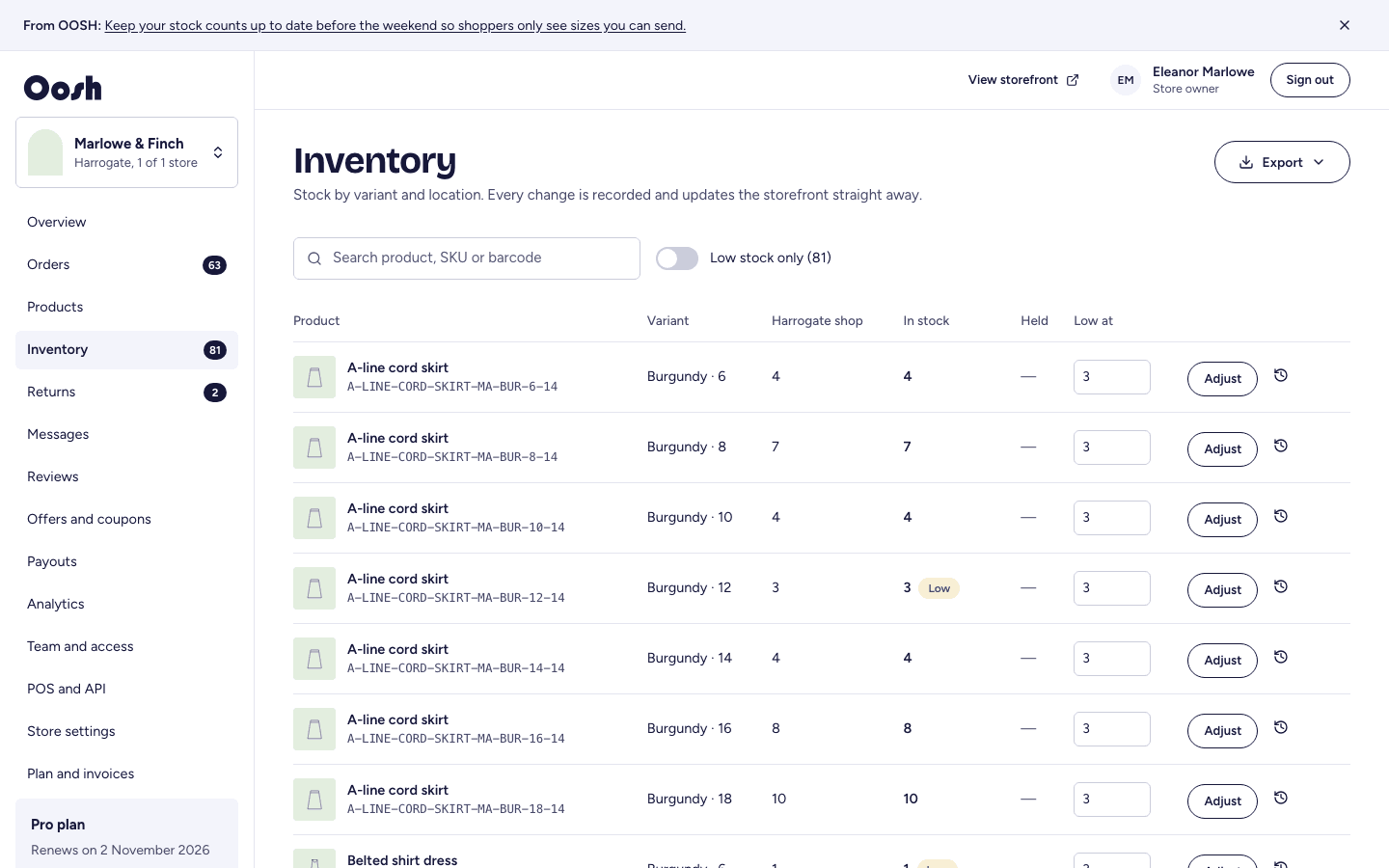Image resolution: width=1389 pixels, height=868 pixels.
Task: Focus the product, SKU or barcode search field
Action: pyautogui.click(x=467, y=258)
